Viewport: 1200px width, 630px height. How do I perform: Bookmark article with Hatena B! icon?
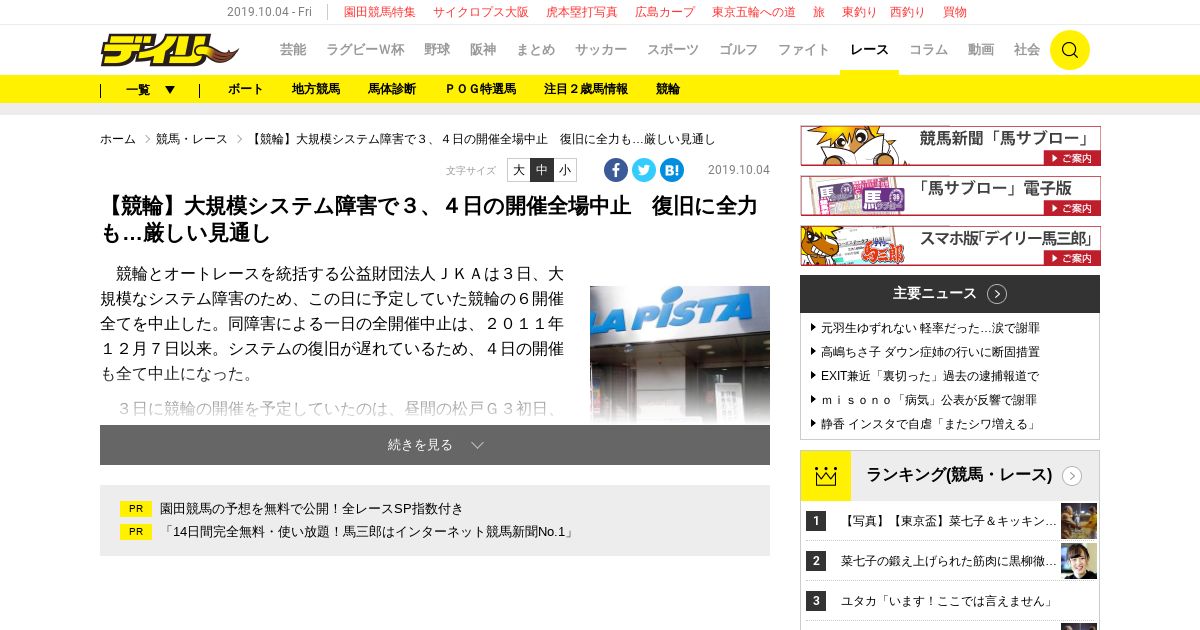[x=672, y=170]
